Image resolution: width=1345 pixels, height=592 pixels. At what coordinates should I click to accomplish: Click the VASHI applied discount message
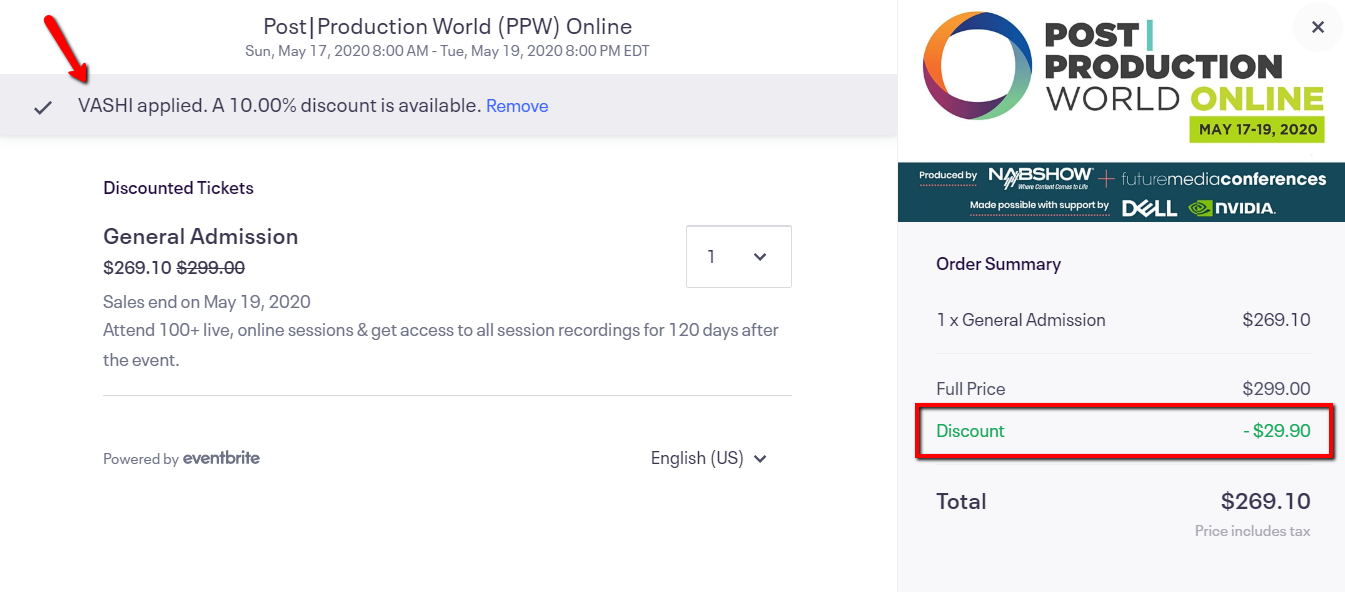280,106
